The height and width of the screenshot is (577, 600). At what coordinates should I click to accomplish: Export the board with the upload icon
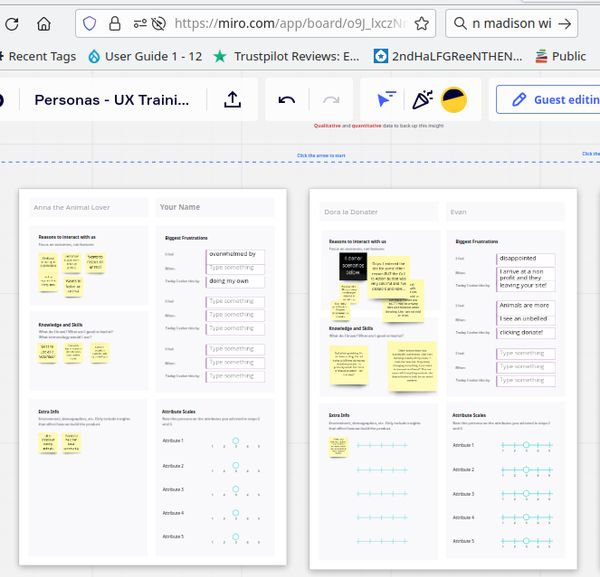(232, 100)
